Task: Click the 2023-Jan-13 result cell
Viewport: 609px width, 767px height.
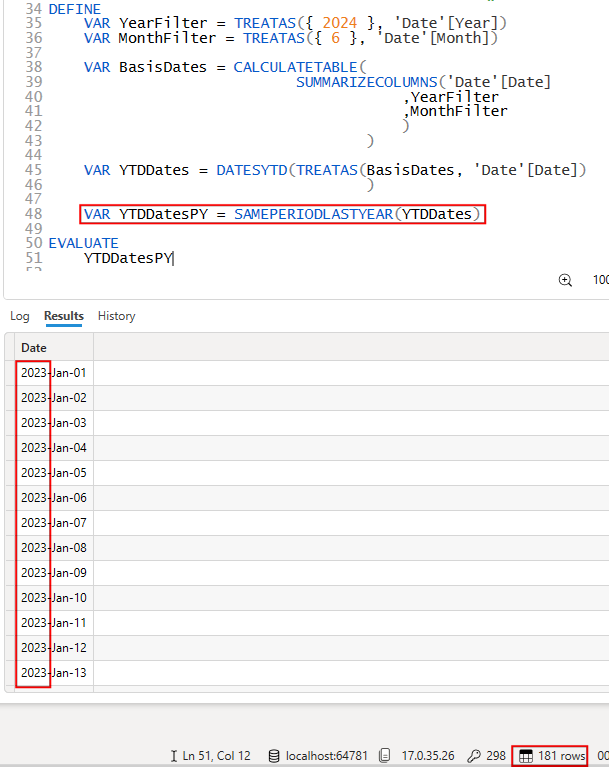Action: click(x=54, y=673)
